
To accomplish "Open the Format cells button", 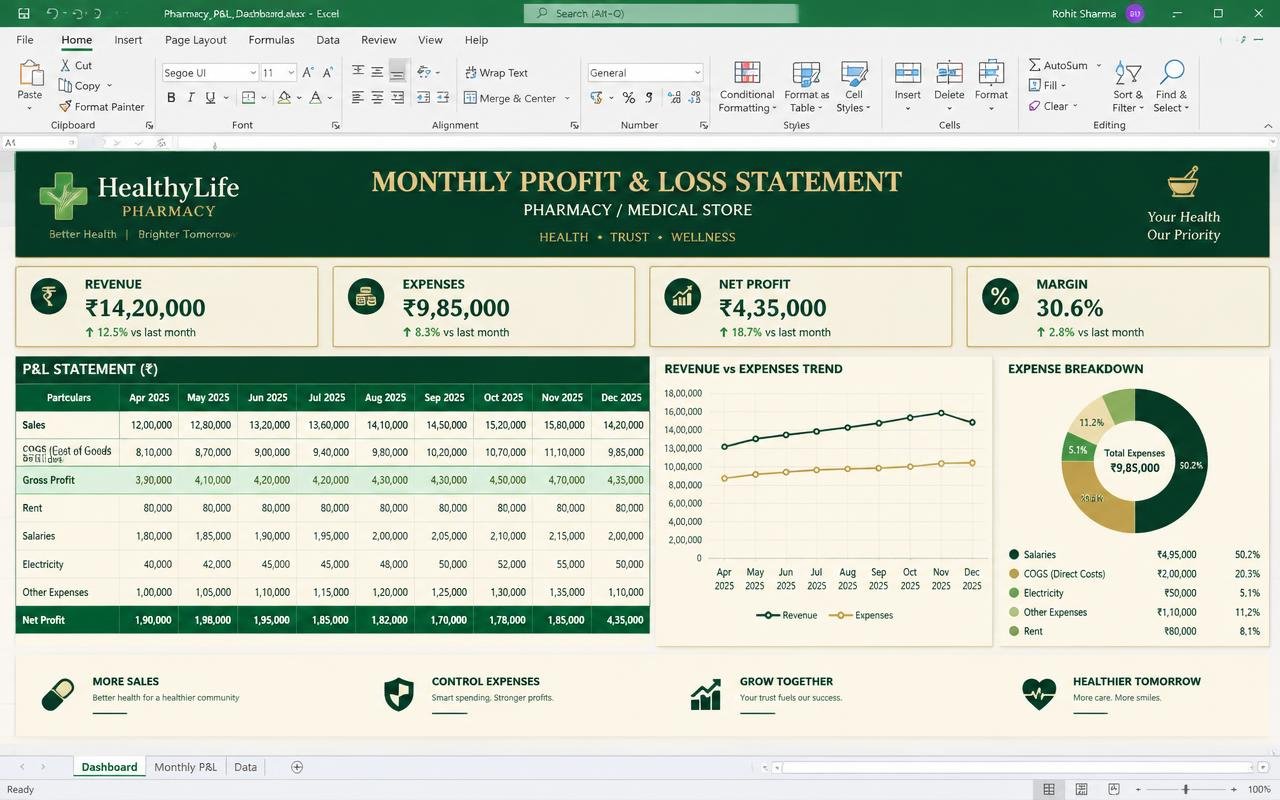I will coord(991,86).
